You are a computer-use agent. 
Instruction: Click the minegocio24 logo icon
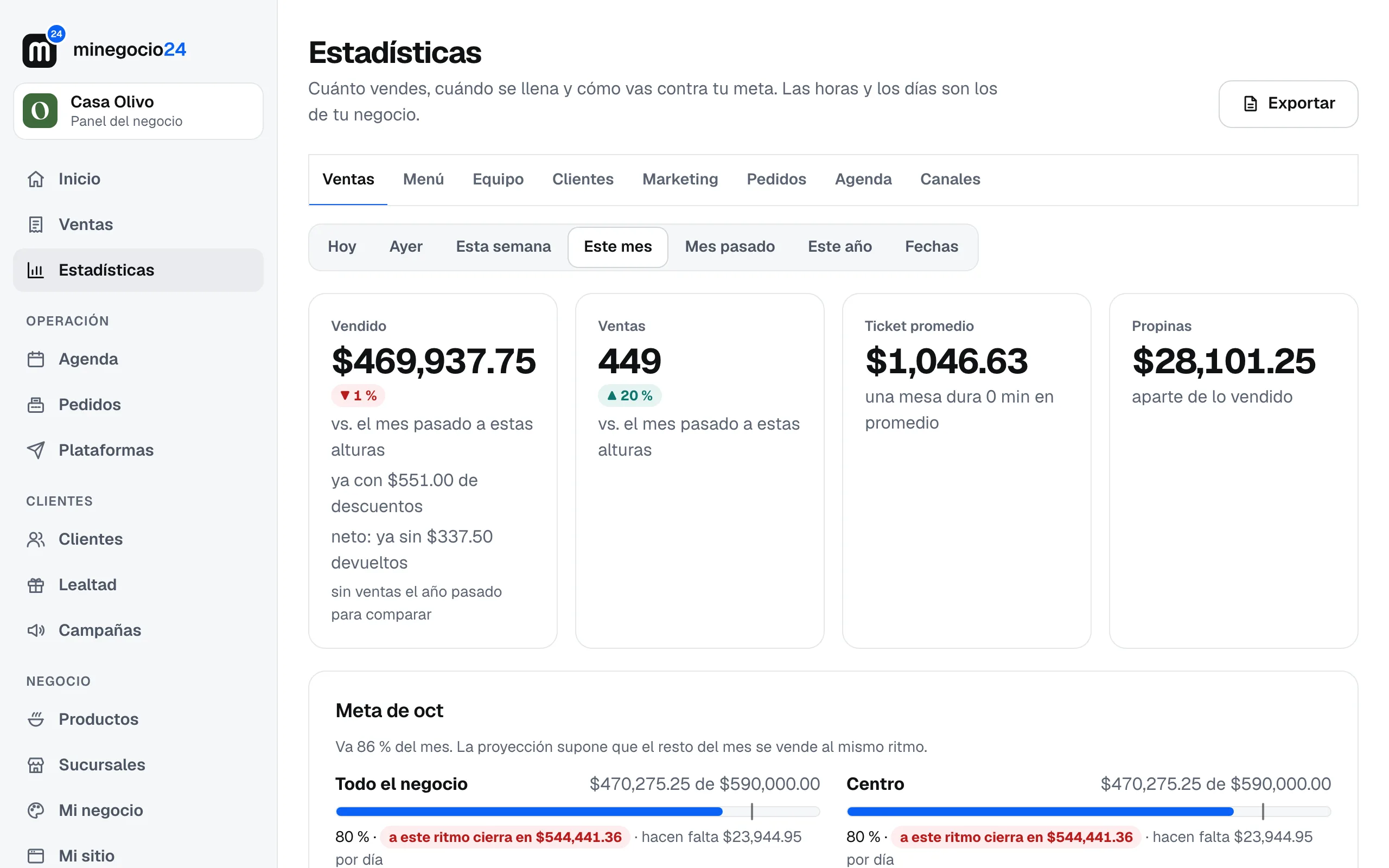click(x=42, y=48)
